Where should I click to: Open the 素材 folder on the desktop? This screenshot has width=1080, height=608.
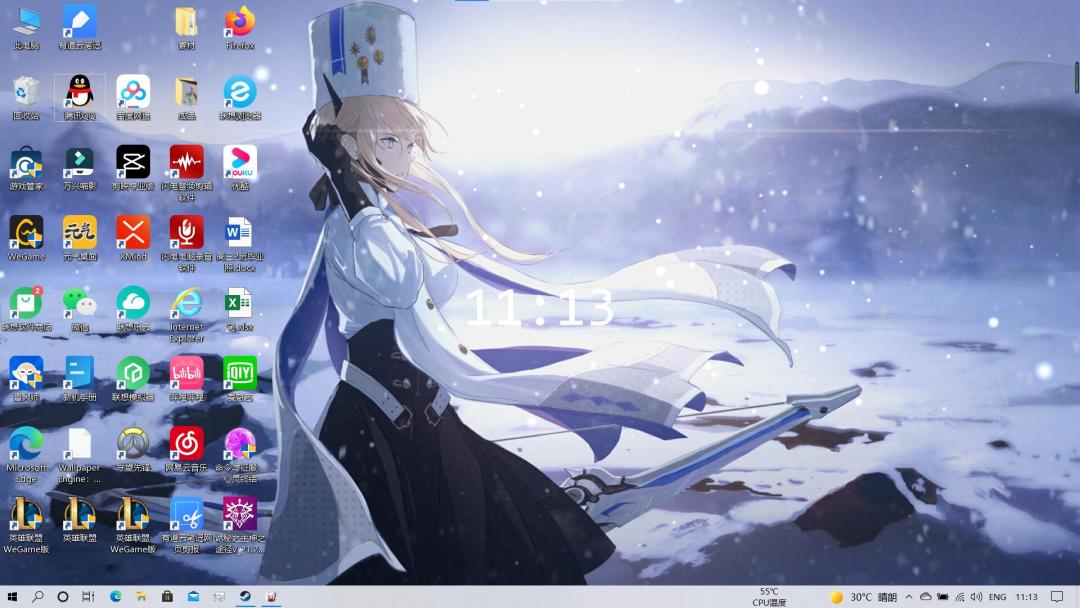pyautogui.click(x=187, y=28)
